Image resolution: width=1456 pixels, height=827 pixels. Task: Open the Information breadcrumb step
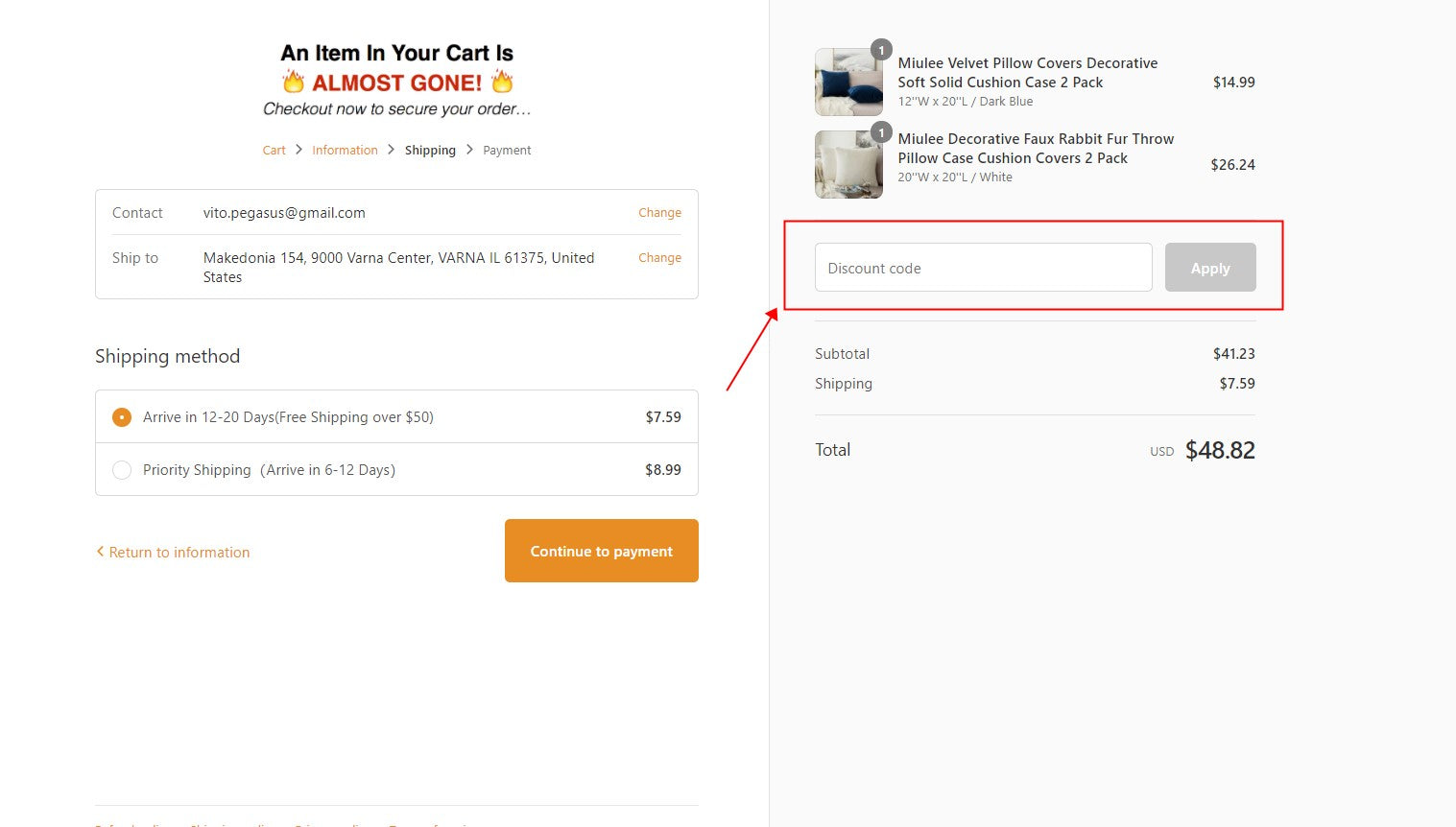(x=345, y=151)
